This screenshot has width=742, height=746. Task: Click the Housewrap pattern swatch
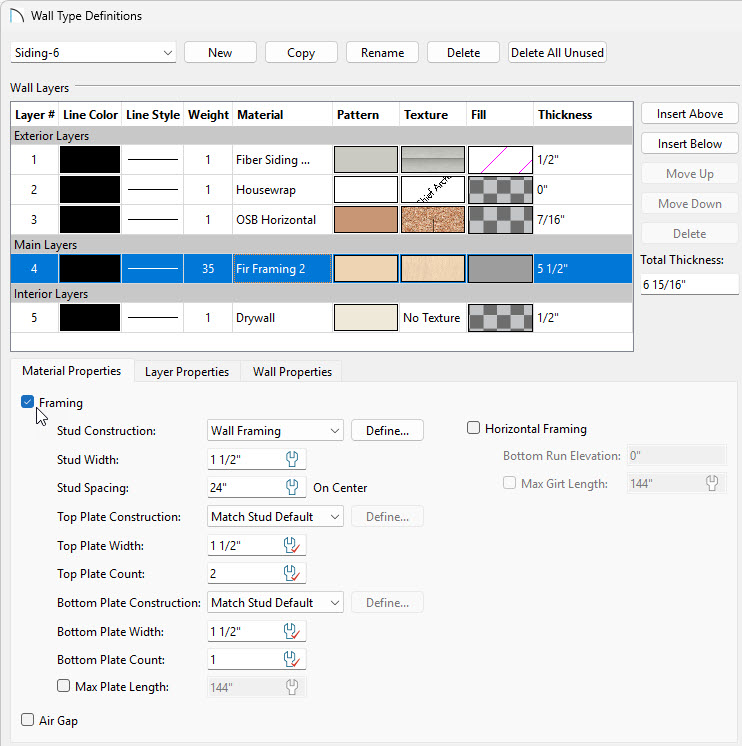coord(366,189)
